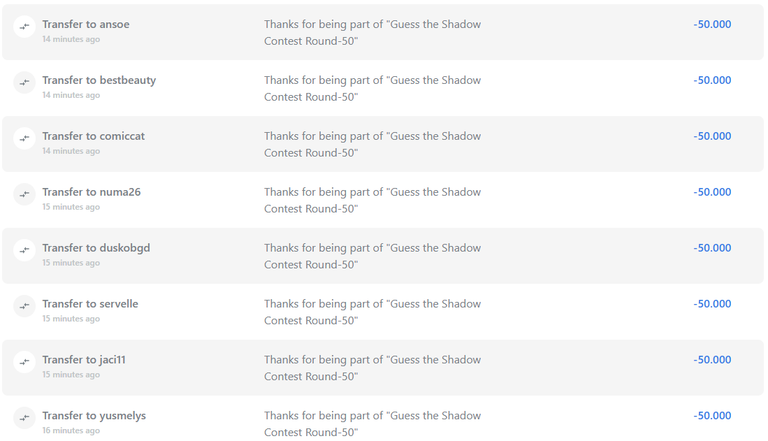Viewport: 768px width, 441px height.
Task: Click transfer icon beside servelle row
Action: point(24,306)
